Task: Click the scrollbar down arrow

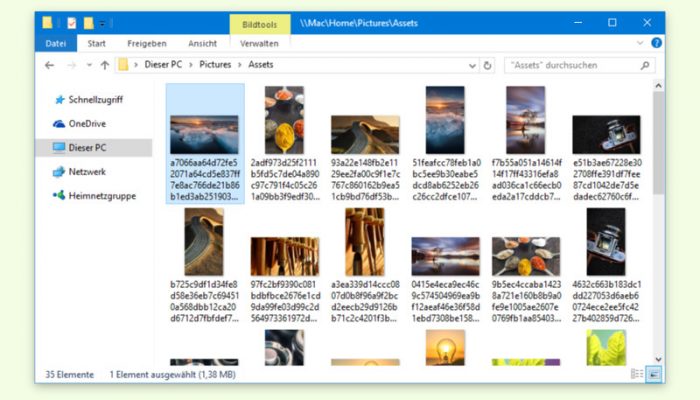Action: (658, 359)
